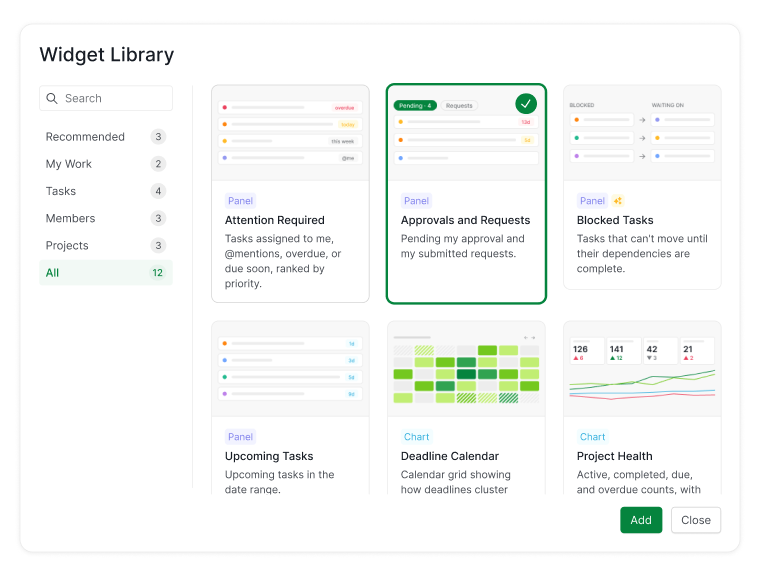Select the Deadline Calendar heatmap preview
This screenshot has width=768, height=576.
466,369
